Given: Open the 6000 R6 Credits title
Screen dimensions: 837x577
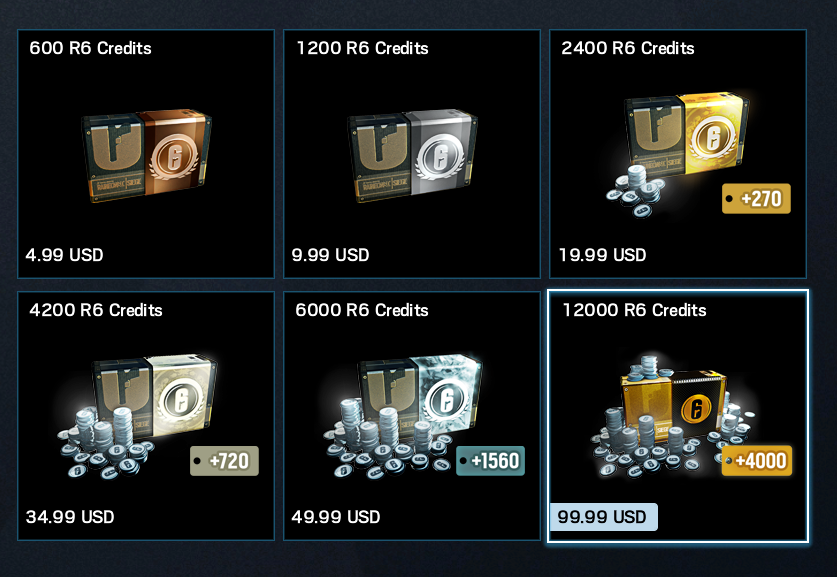Looking at the screenshot, I should (362, 311).
